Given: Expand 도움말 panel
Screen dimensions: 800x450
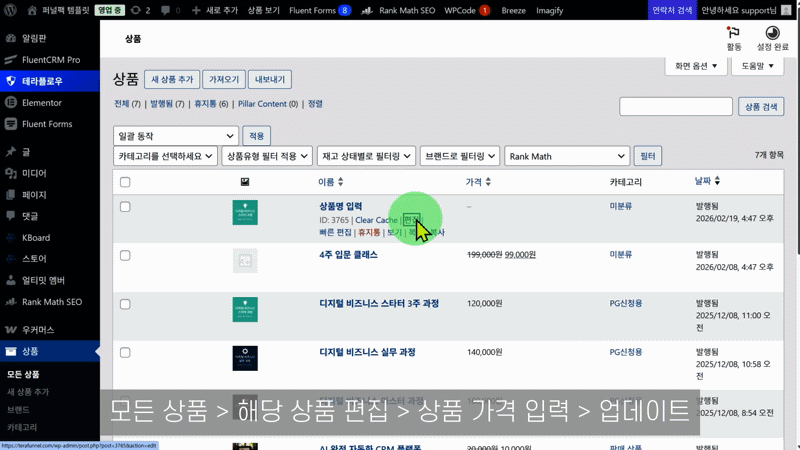Looking at the screenshot, I should [757, 66].
